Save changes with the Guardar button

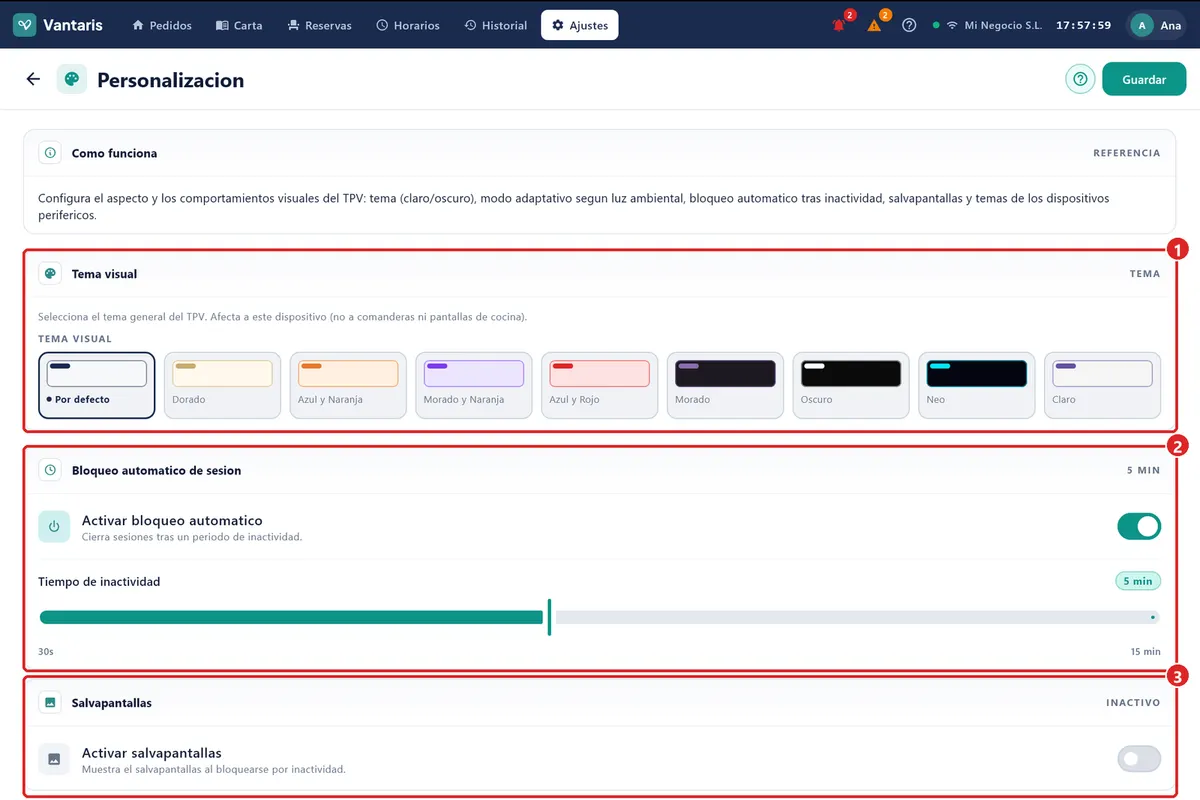coord(1144,79)
